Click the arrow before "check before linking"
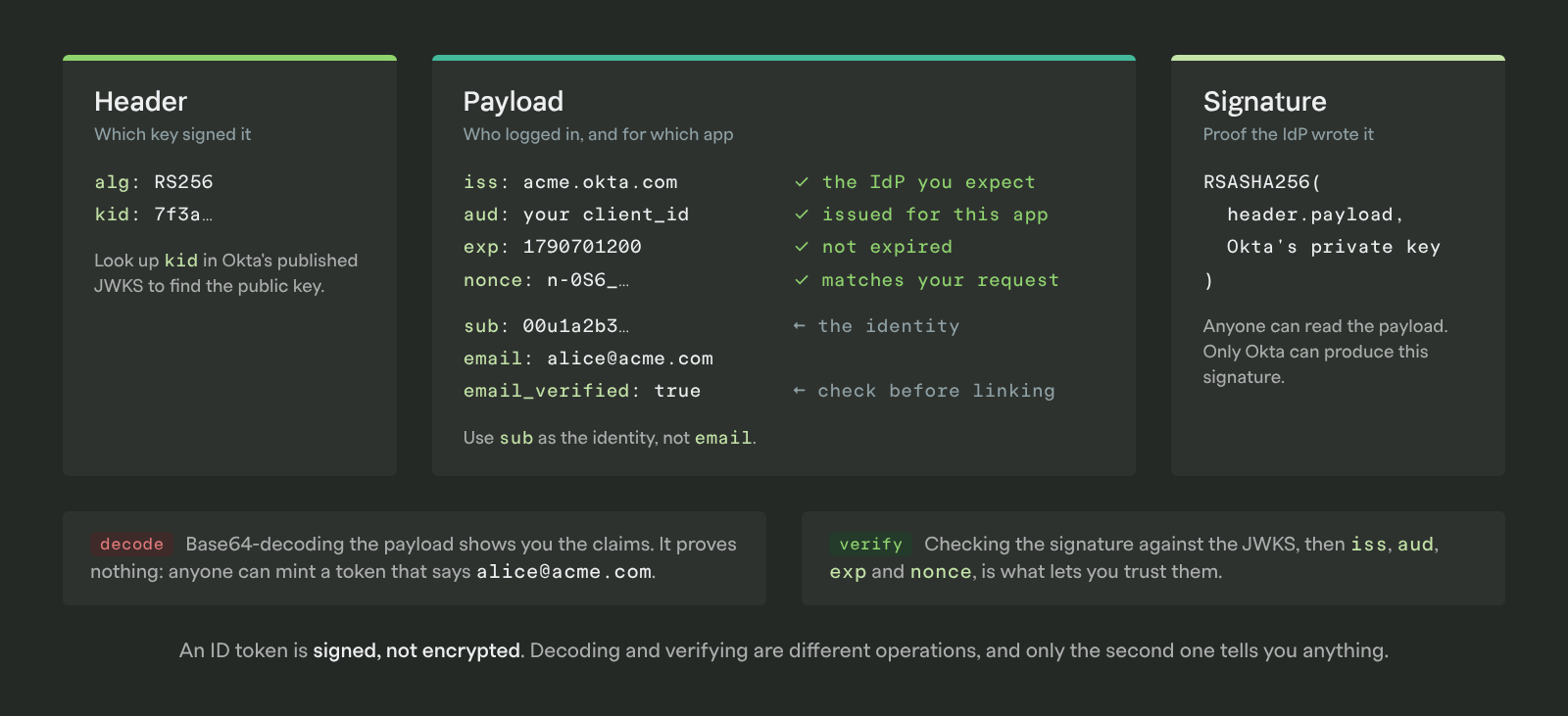This screenshot has width=1568, height=716. (x=800, y=391)
